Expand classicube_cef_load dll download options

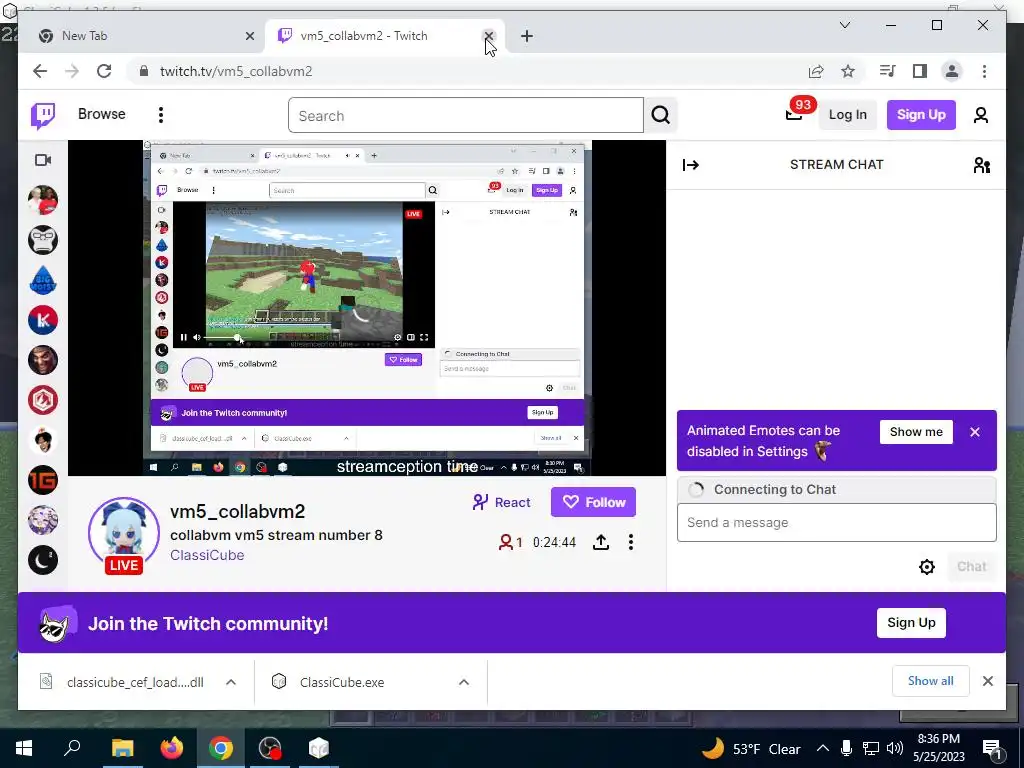click(231, 682)
